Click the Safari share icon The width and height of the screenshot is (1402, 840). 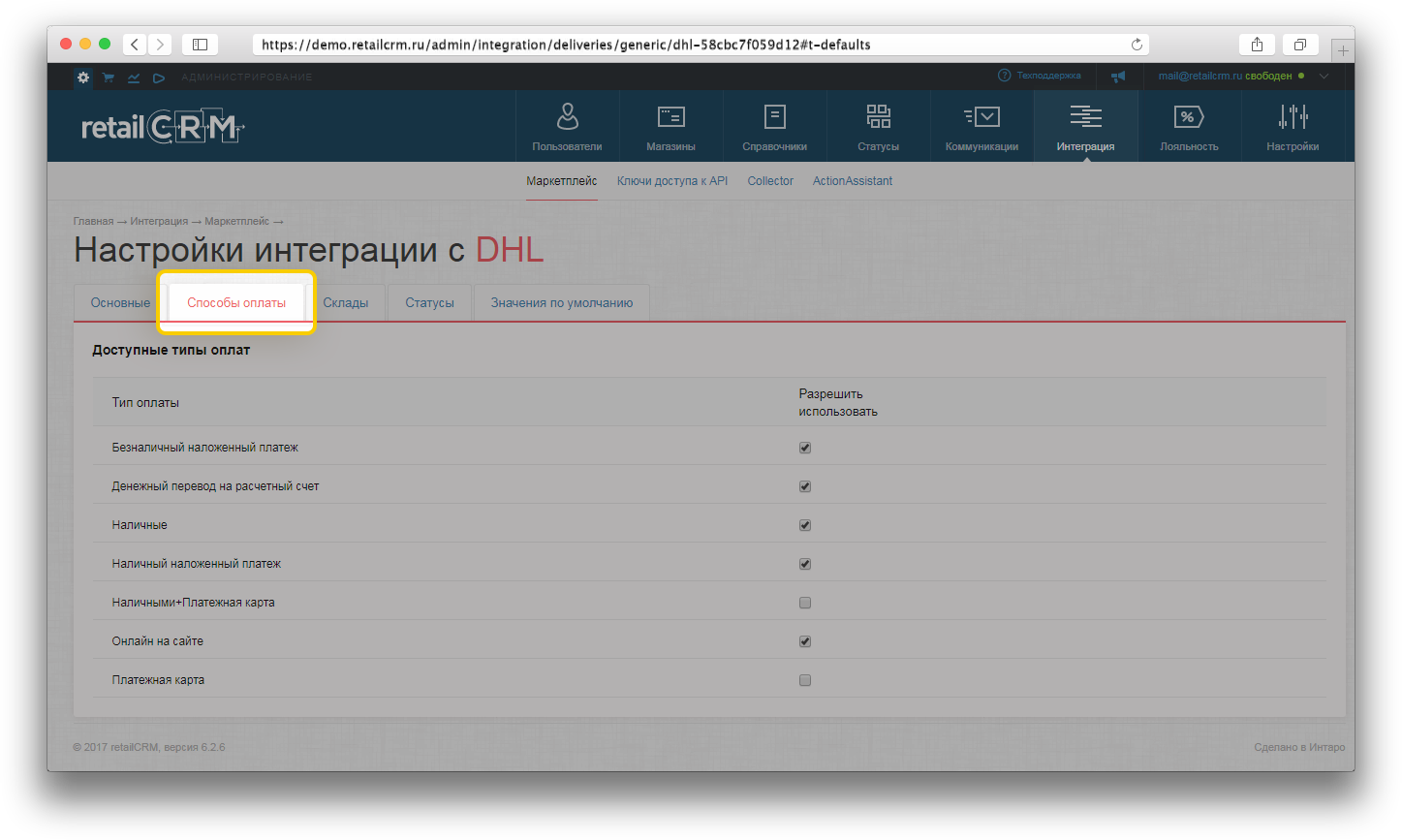point(1257,45)
